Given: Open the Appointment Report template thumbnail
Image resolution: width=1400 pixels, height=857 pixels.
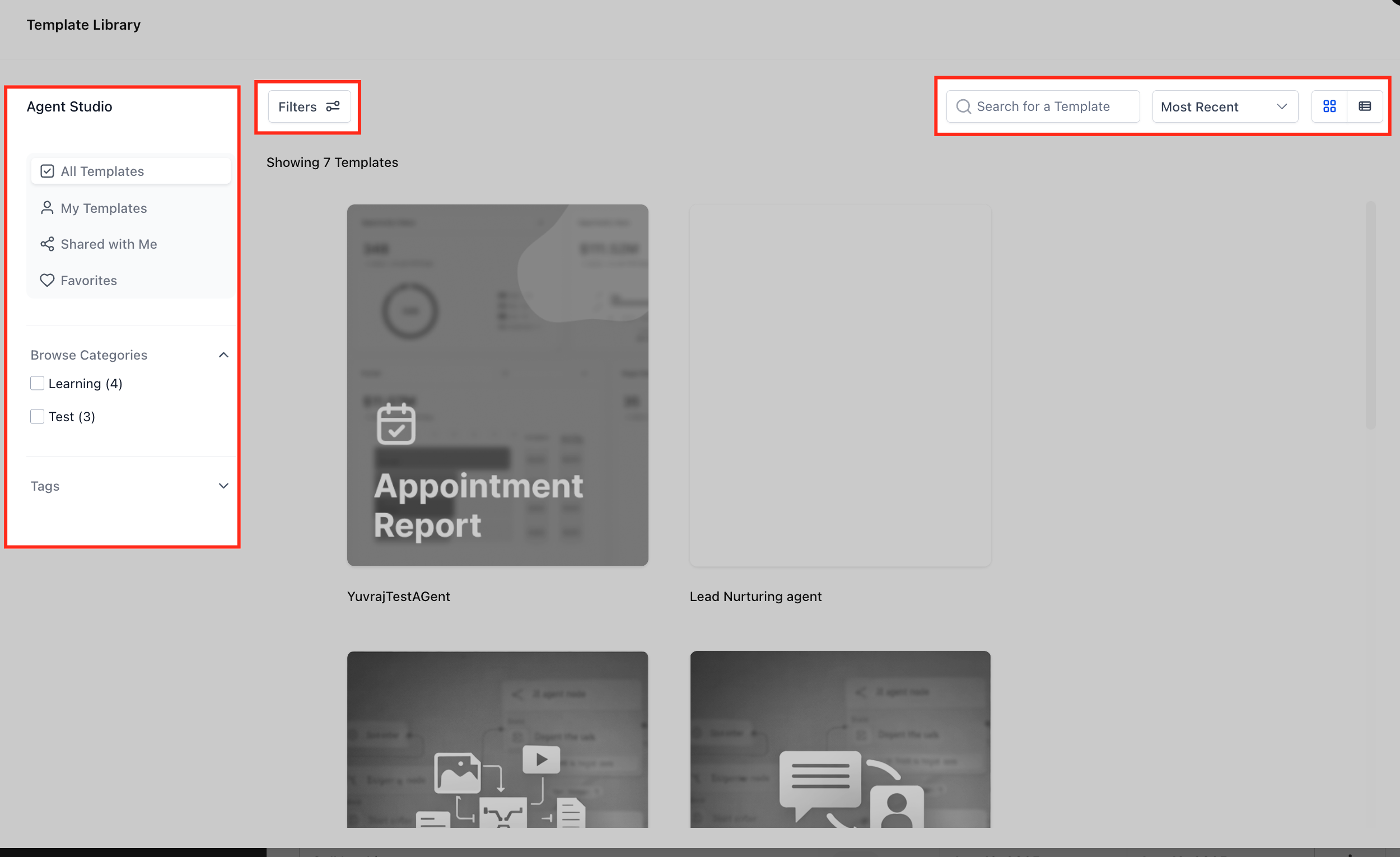Looking at the screenshot, I should tap(497, 385).
